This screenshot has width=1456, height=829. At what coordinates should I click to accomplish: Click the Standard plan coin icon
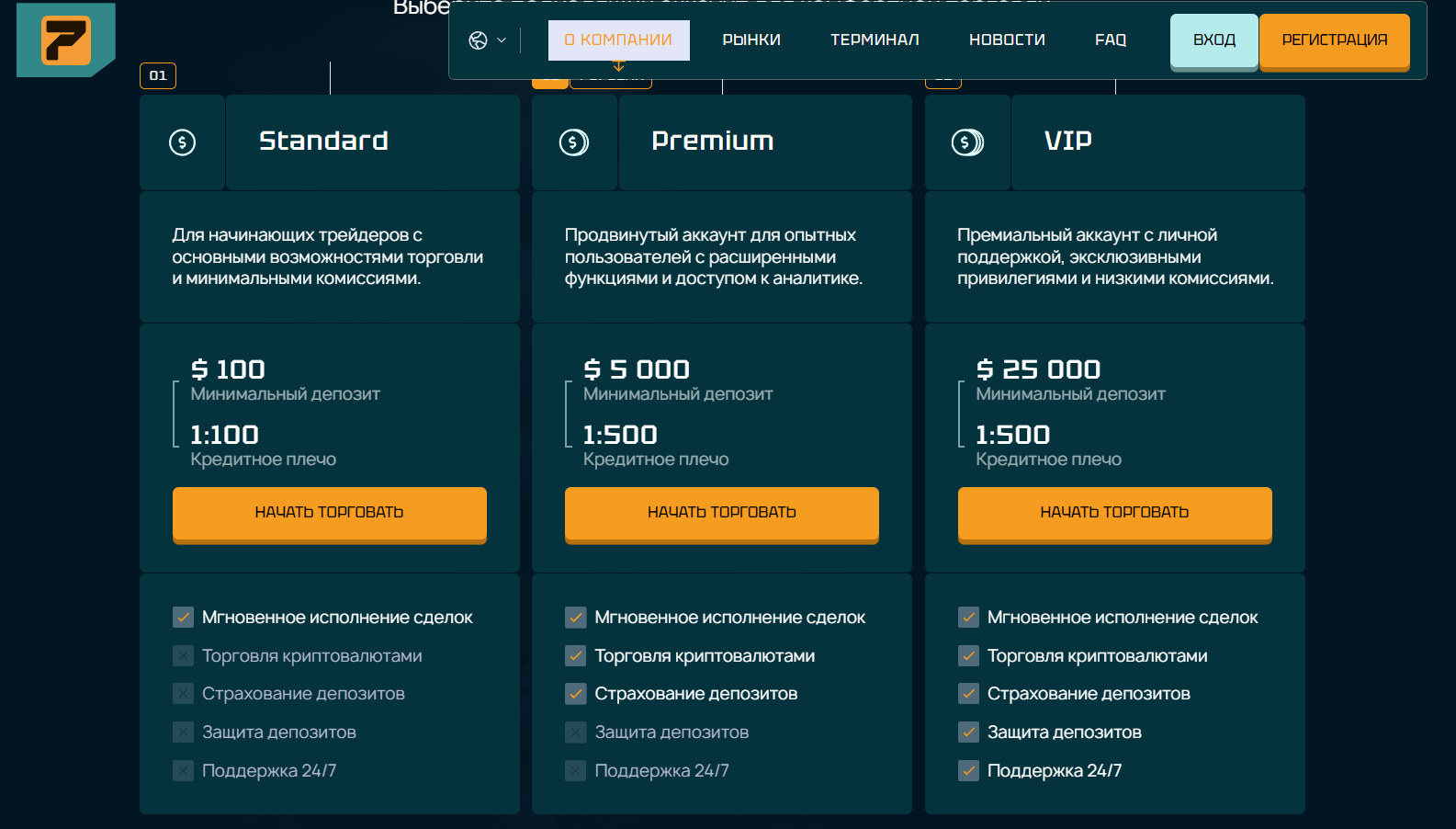click(x=182, y=142)
